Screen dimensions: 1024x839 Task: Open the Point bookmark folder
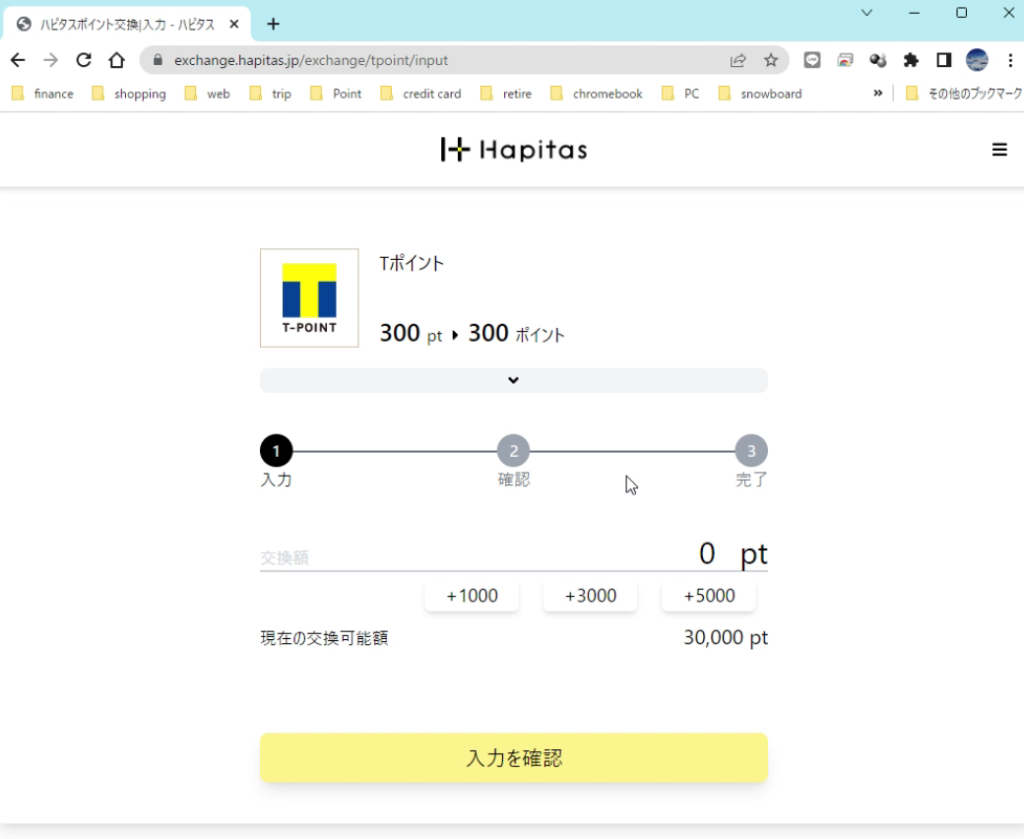pyautogui.click(x=336, y=93)
